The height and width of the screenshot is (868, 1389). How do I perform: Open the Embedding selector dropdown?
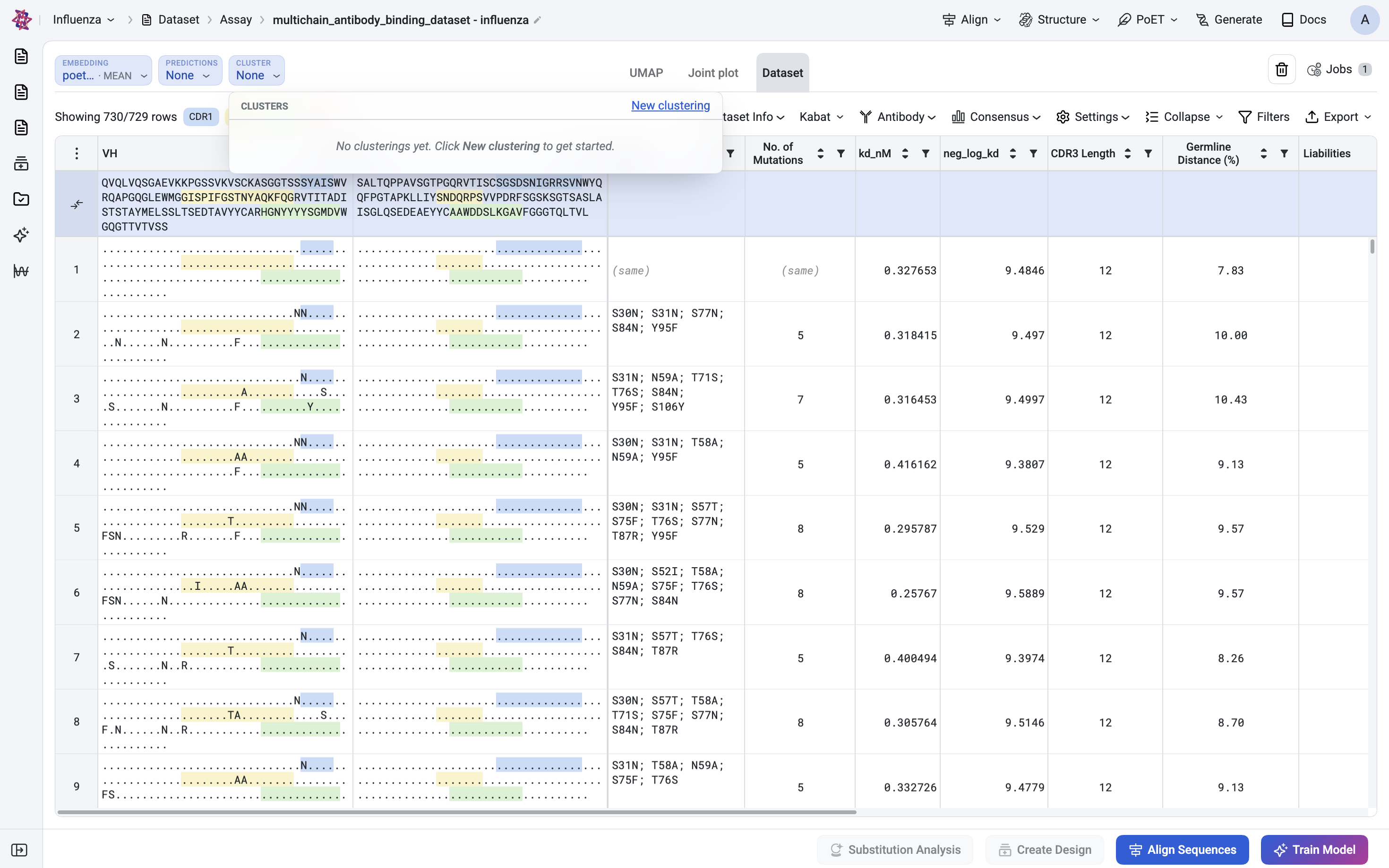point(103,70)
